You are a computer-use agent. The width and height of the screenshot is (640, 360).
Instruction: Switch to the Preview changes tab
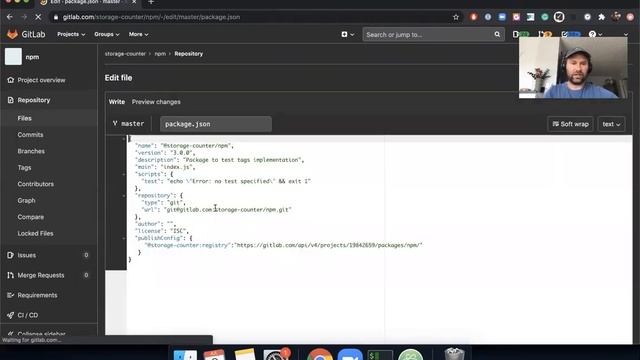tap(156, 102)
